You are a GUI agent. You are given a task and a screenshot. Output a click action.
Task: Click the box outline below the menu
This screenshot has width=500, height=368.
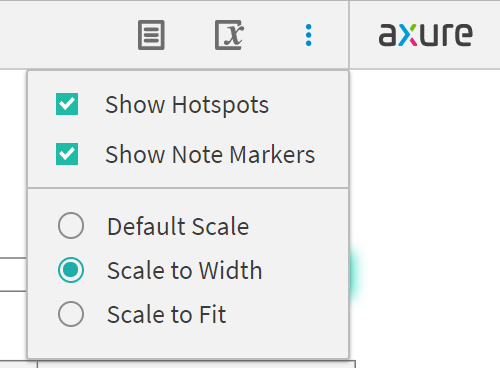[x=197, y=364]
